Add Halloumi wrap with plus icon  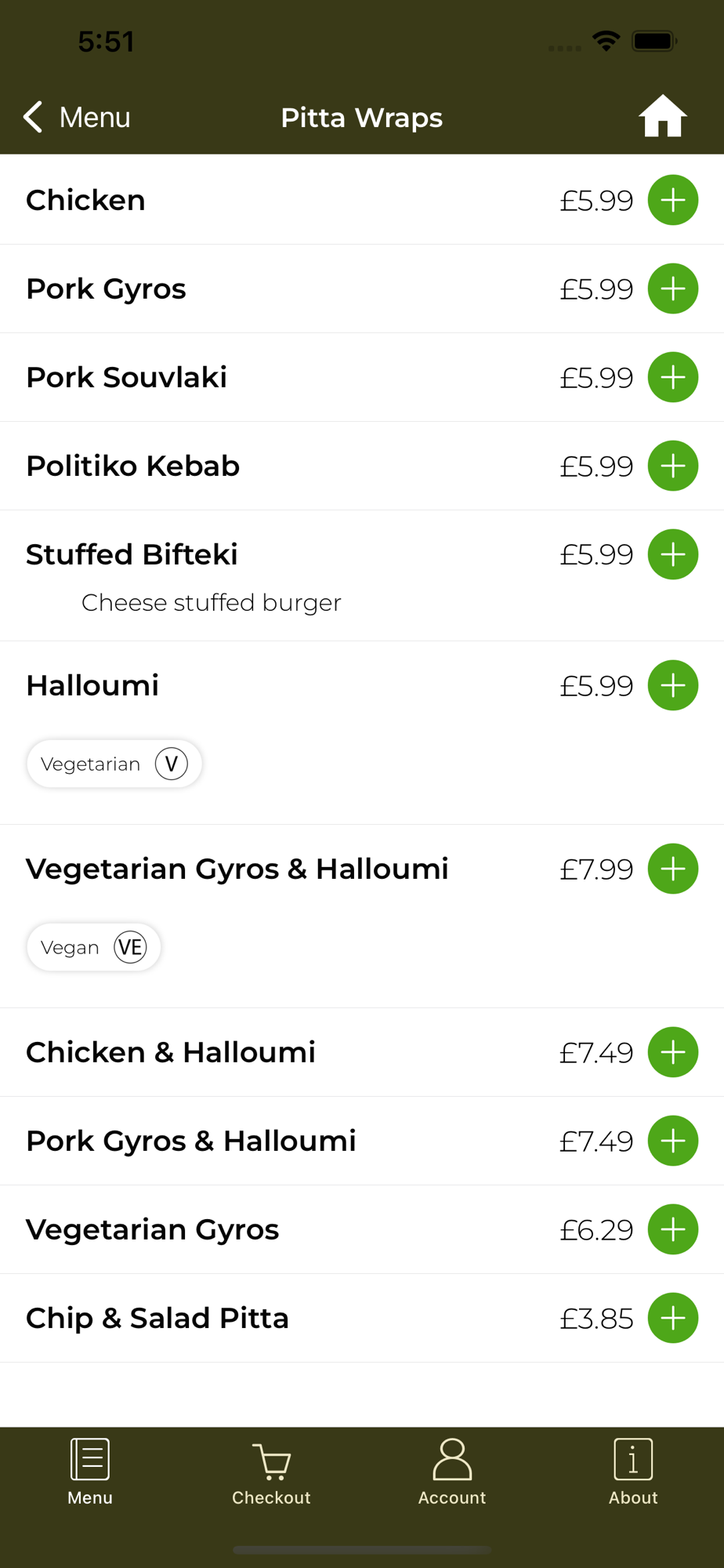coord(672,685)
